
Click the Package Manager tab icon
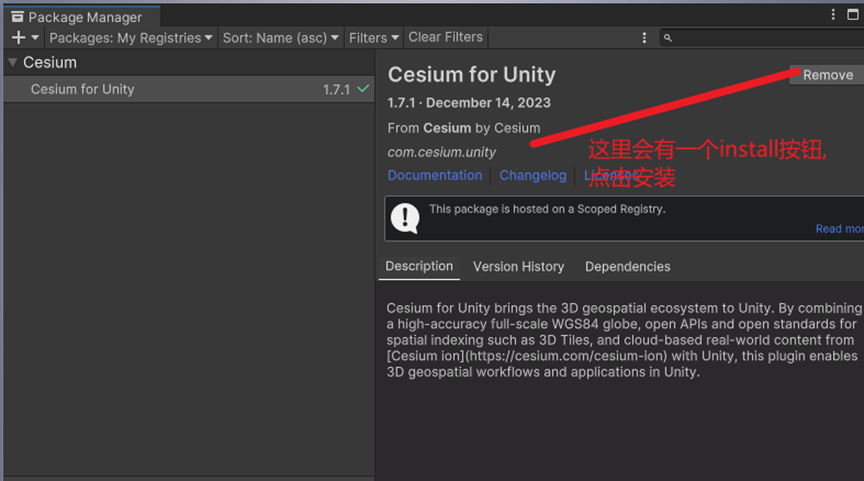pos(18,17)
